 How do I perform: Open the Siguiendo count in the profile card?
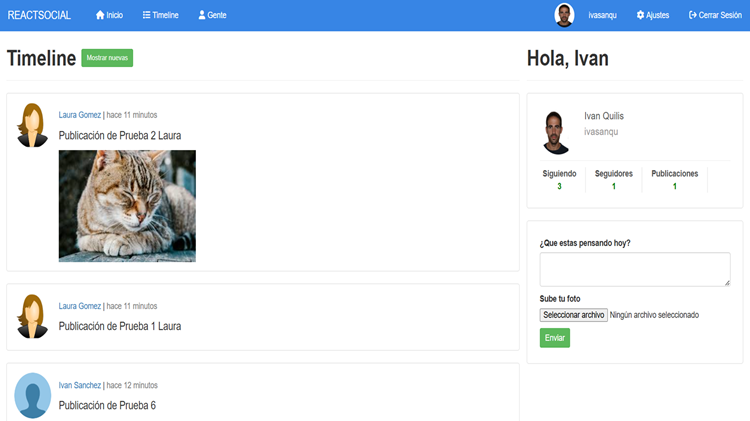[x=559, y=179]
